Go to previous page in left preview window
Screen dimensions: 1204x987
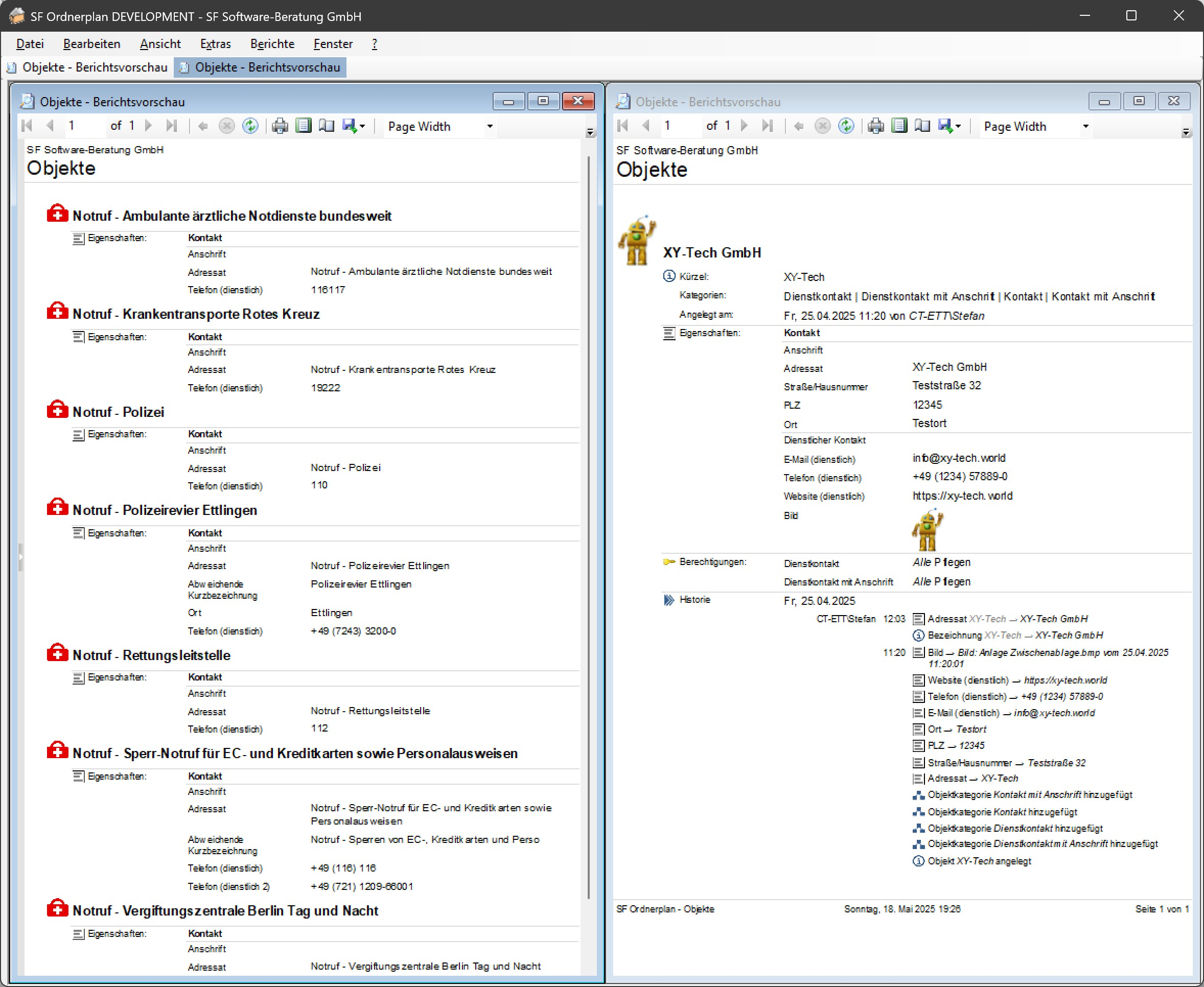click(x=50, y=126)
